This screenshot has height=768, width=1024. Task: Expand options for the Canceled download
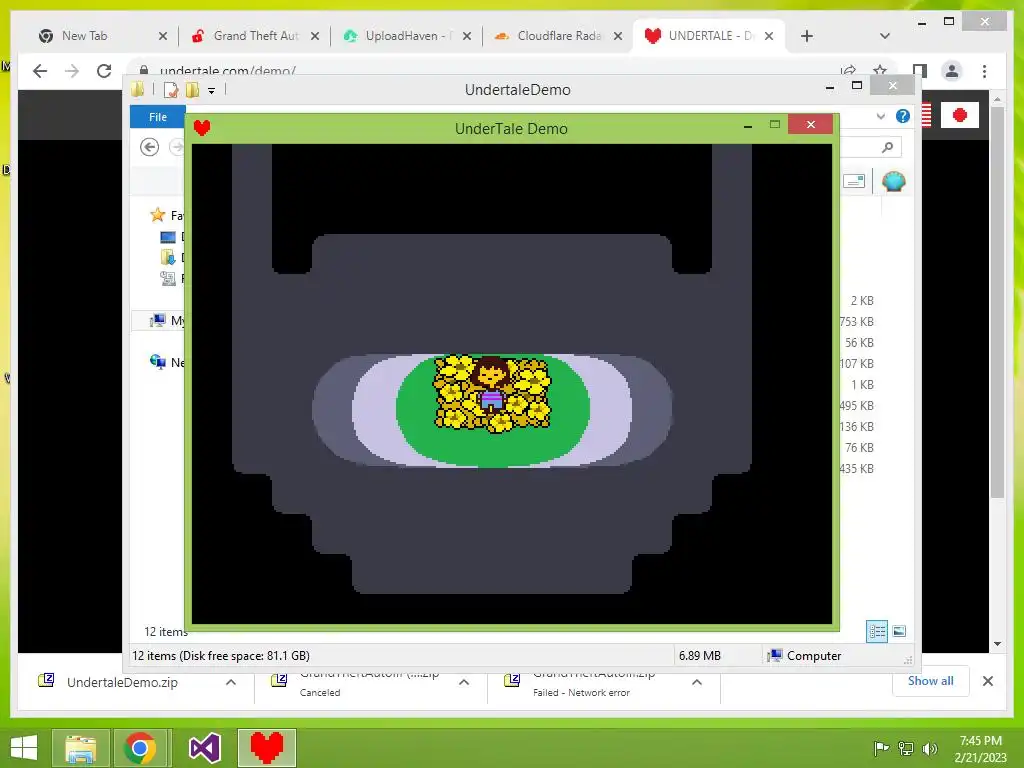tap(464, 682)
